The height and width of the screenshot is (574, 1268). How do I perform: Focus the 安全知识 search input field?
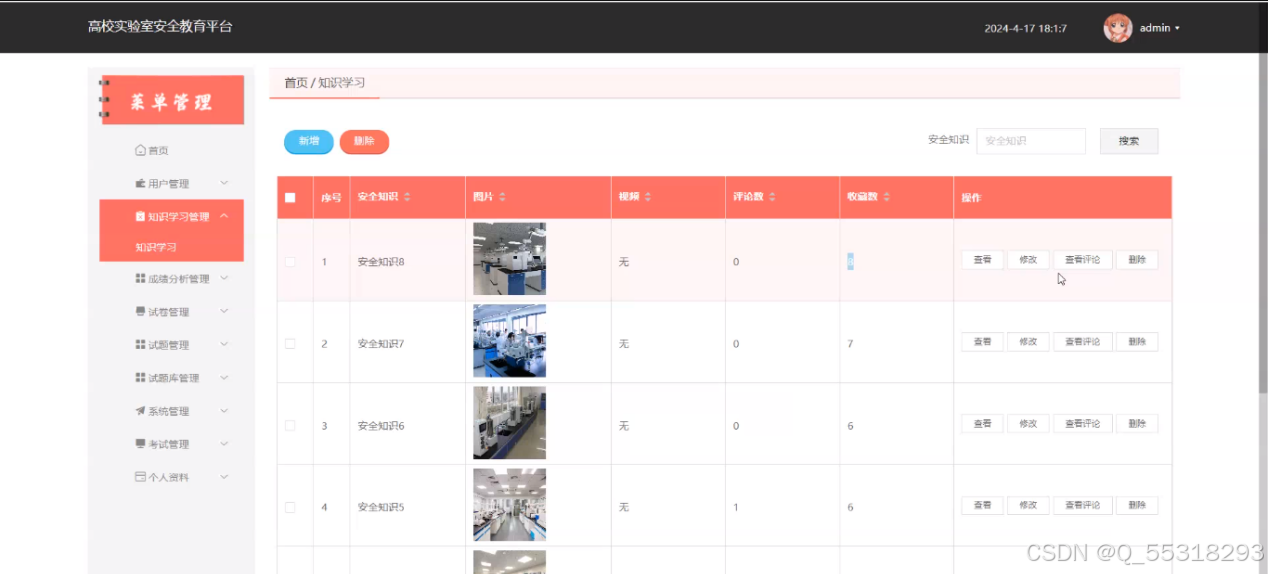click(x=1031, y=141)
